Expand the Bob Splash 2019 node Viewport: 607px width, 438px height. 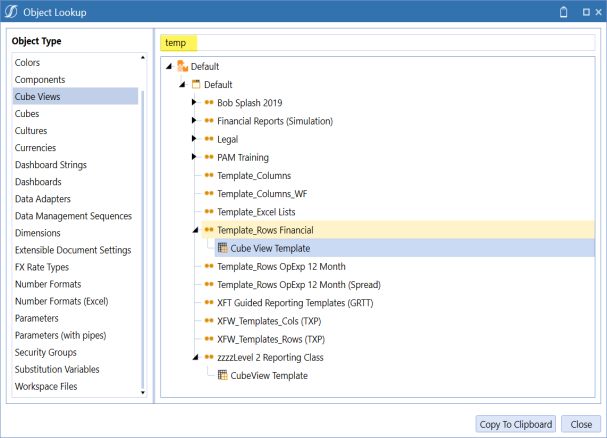[x=194, y=103]
